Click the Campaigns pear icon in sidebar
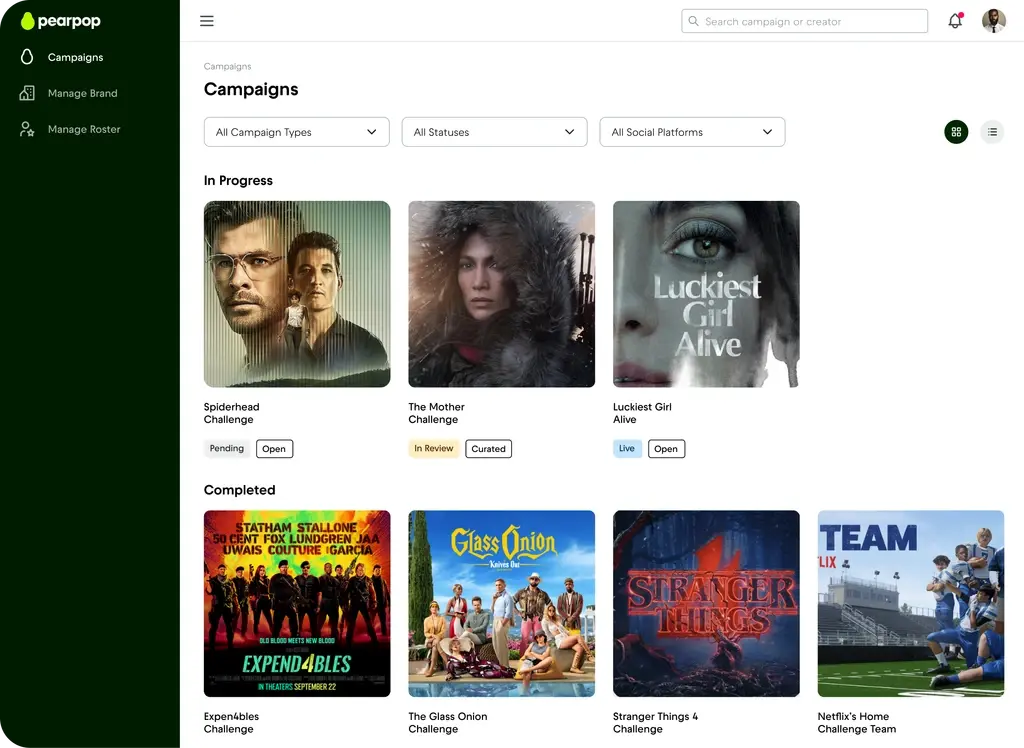1024x748 pixels. tap(27, 57)
